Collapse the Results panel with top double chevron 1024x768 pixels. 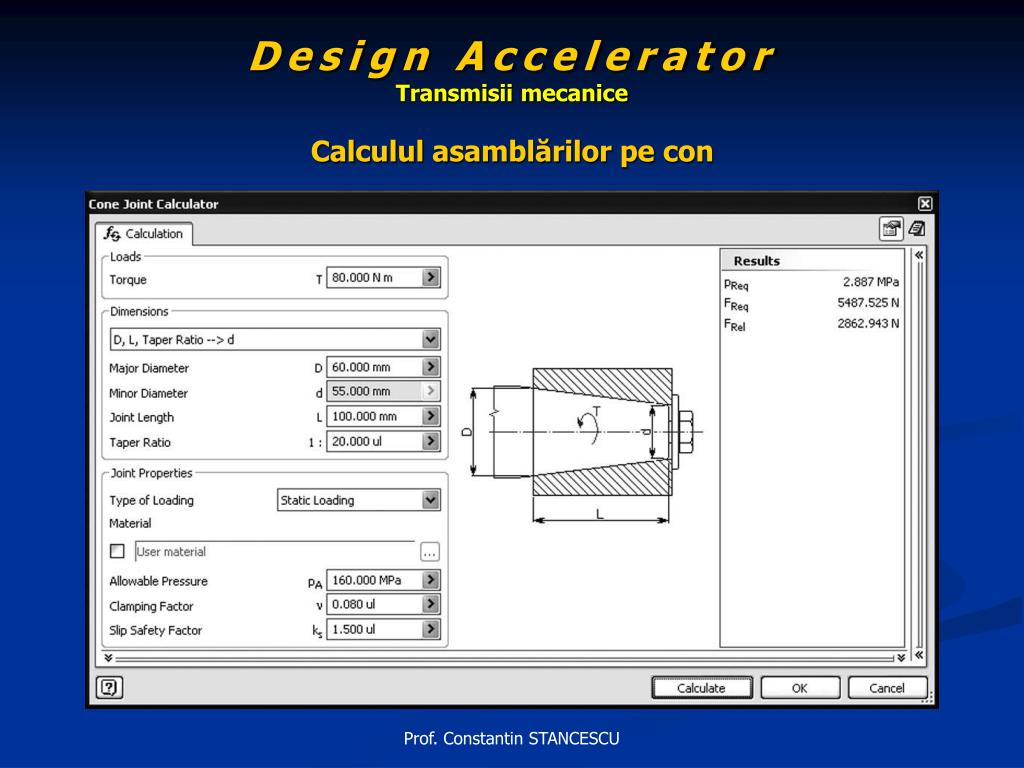coord(919,255)
